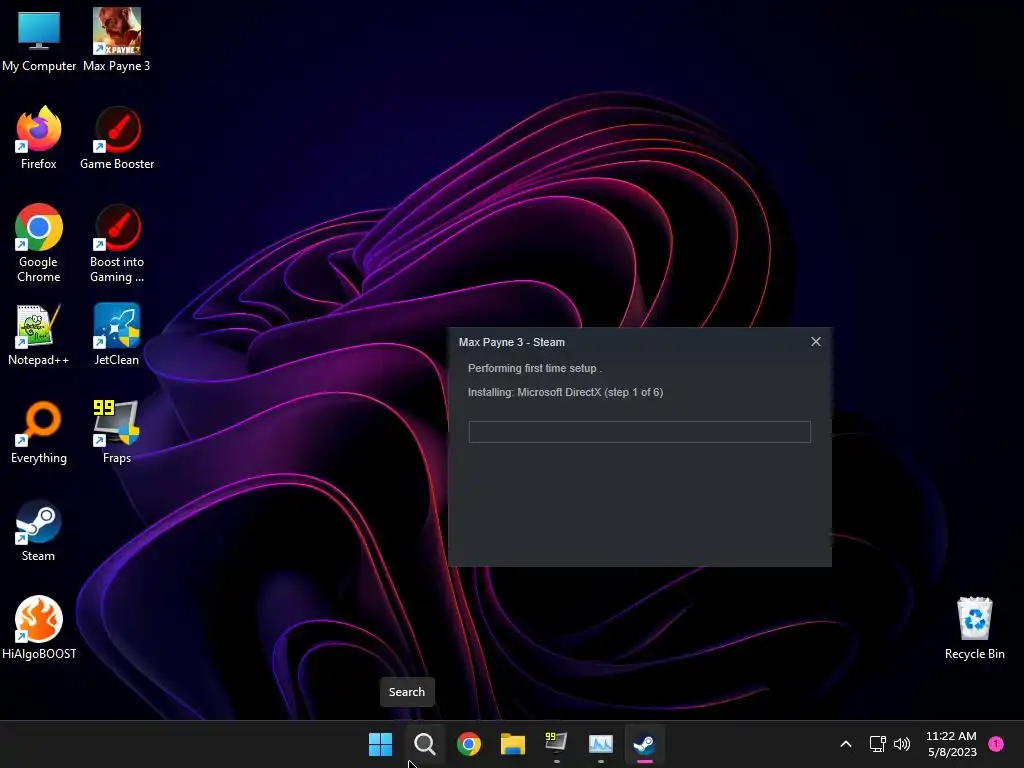Screen dimensions: 1024x768
Task: Select the Recycle Bin desktop icon
Action: coord(974,628)
